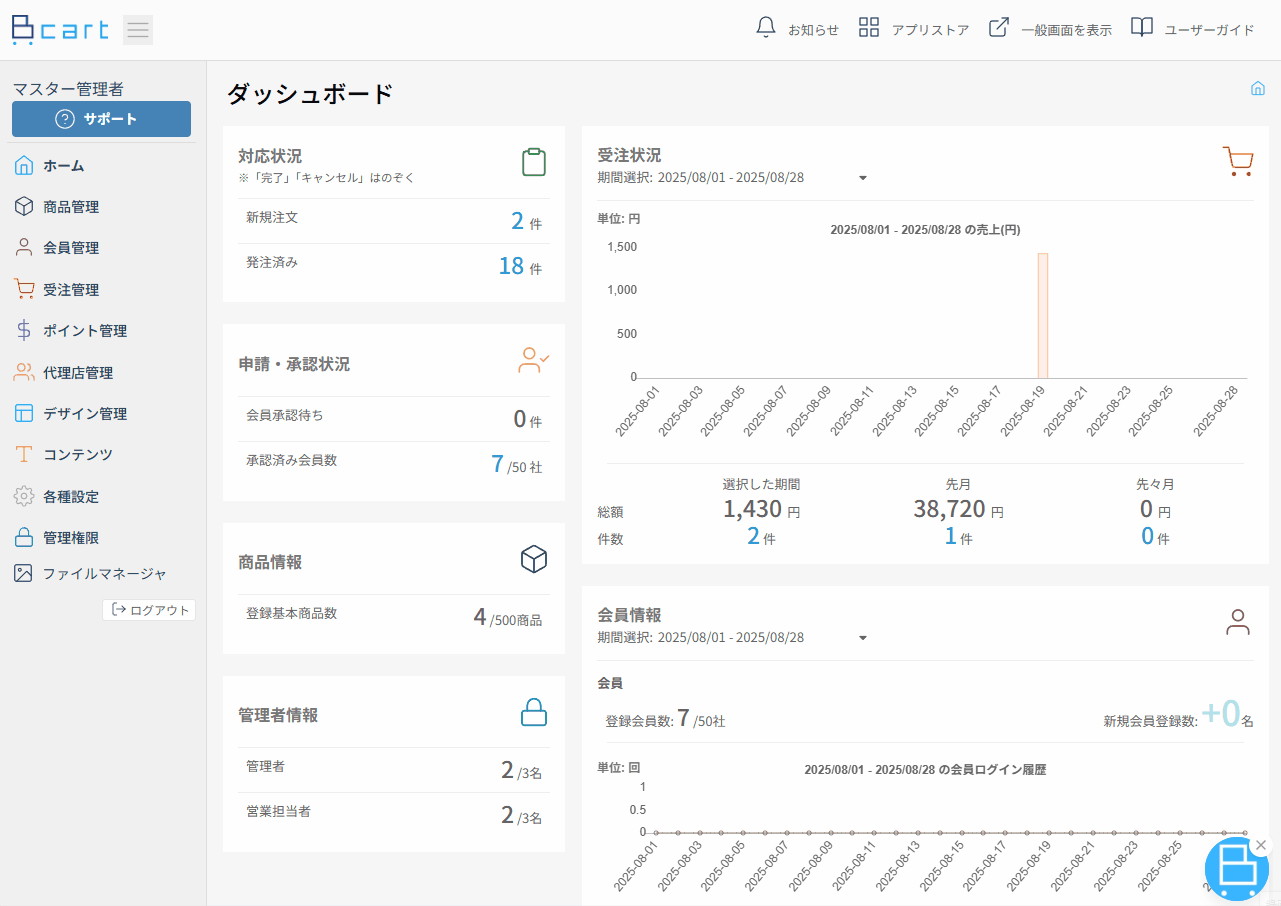Toggle the hamburger sidebar menu button
The image size is (1281, 906).
[138, 30]
